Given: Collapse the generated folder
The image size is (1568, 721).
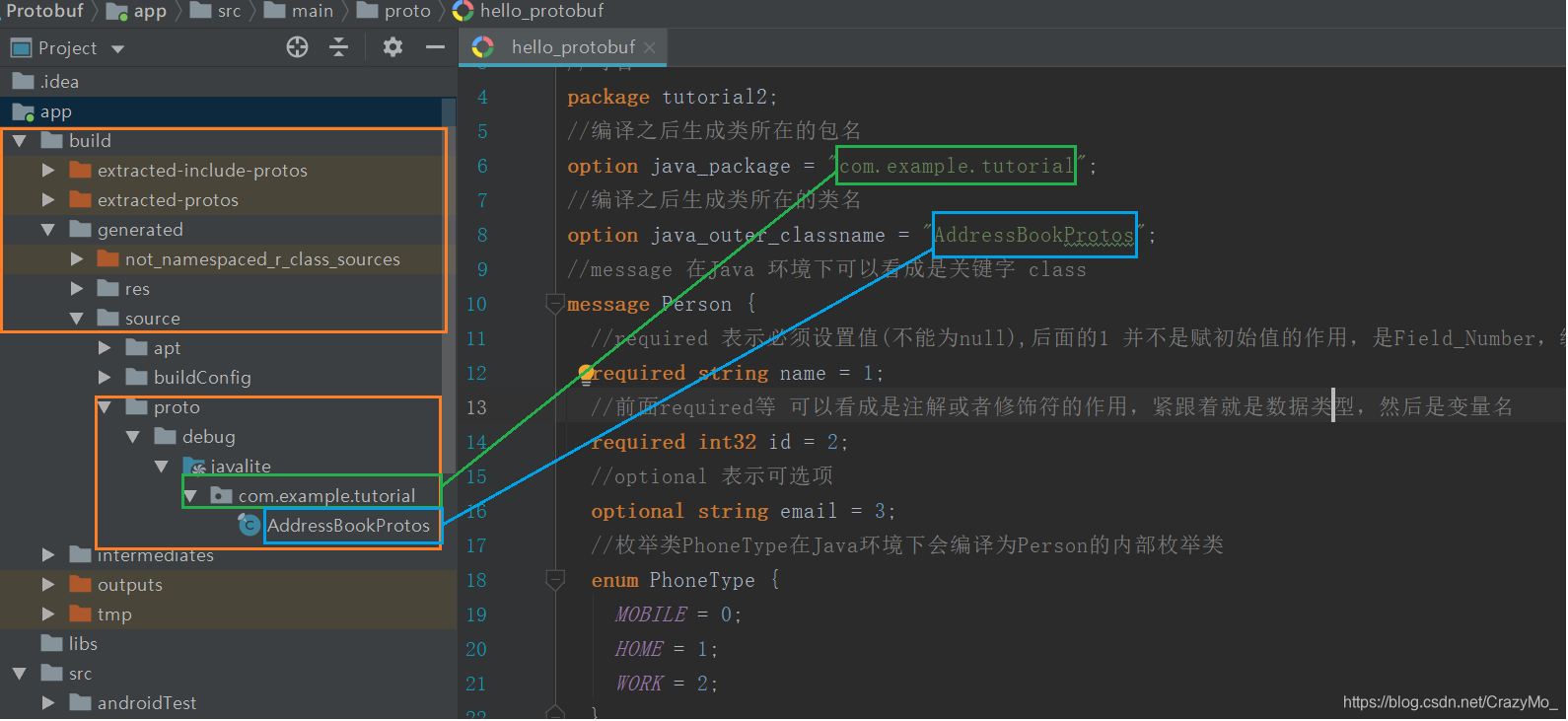Looking at the screenshot, I should click(47, 230).
